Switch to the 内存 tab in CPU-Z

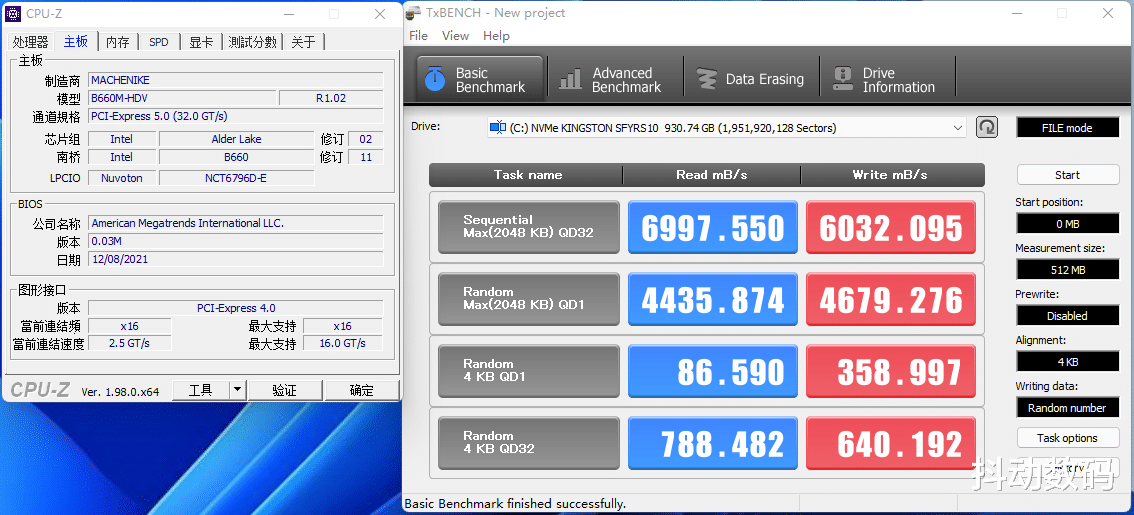117,42
